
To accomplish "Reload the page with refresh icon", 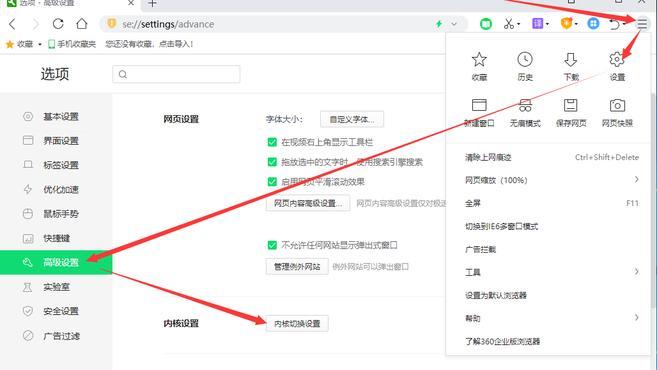I will coord(58,24).
